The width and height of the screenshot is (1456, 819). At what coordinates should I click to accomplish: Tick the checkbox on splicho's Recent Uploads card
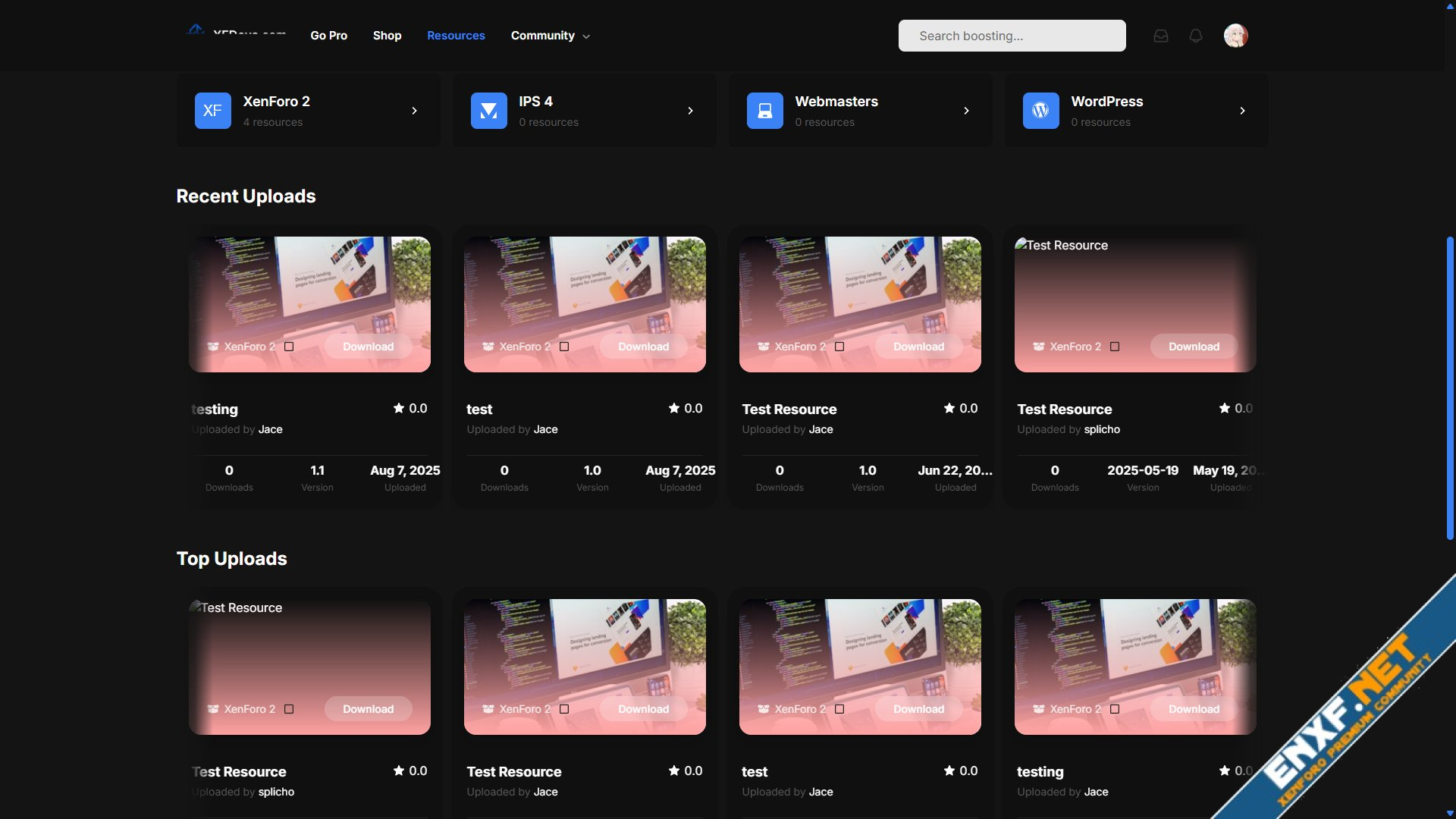[x=1115, y=347]
